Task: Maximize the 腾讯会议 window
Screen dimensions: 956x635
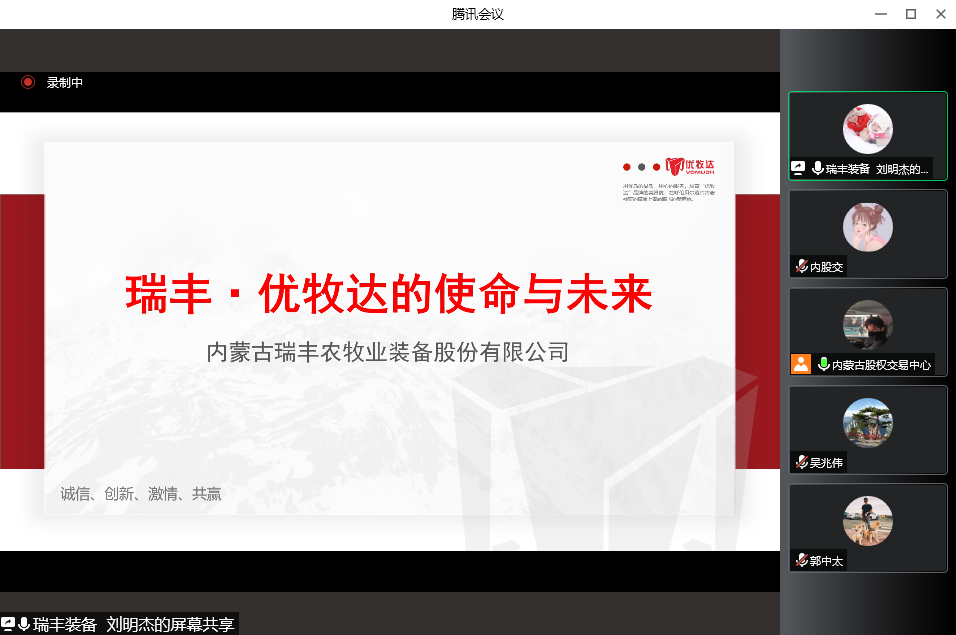Action: [911, 14]
